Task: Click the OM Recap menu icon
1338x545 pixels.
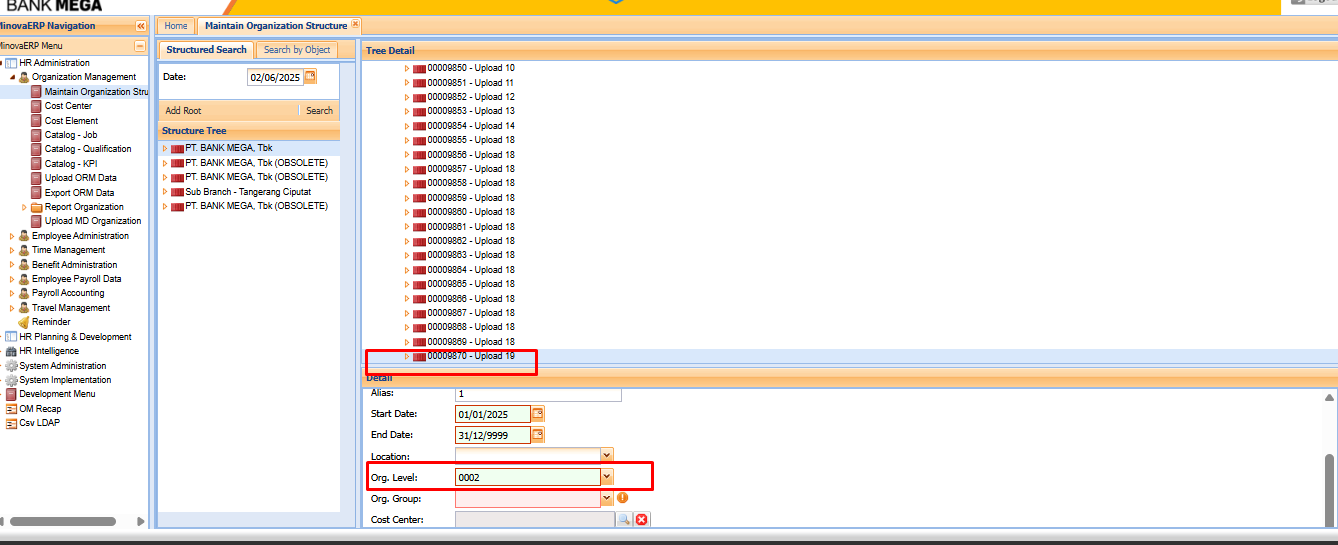Action: (x=11, y=409)
